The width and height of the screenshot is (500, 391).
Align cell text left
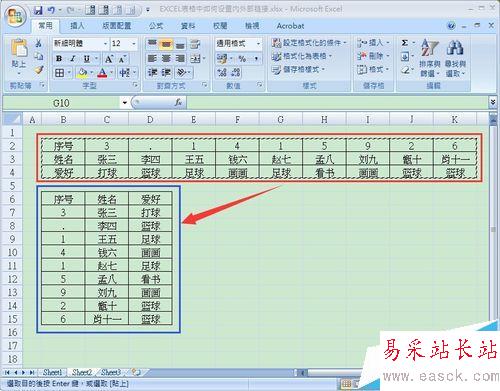click(152, 58)
